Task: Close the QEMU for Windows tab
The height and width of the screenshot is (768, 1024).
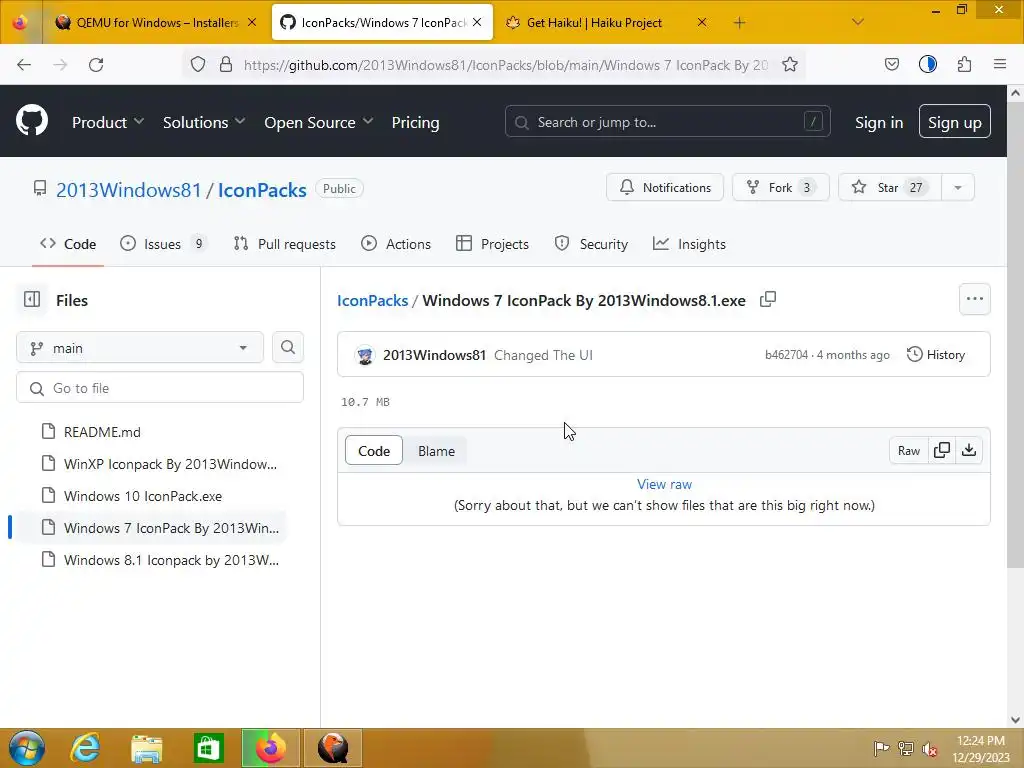Action: coord(252,22)
